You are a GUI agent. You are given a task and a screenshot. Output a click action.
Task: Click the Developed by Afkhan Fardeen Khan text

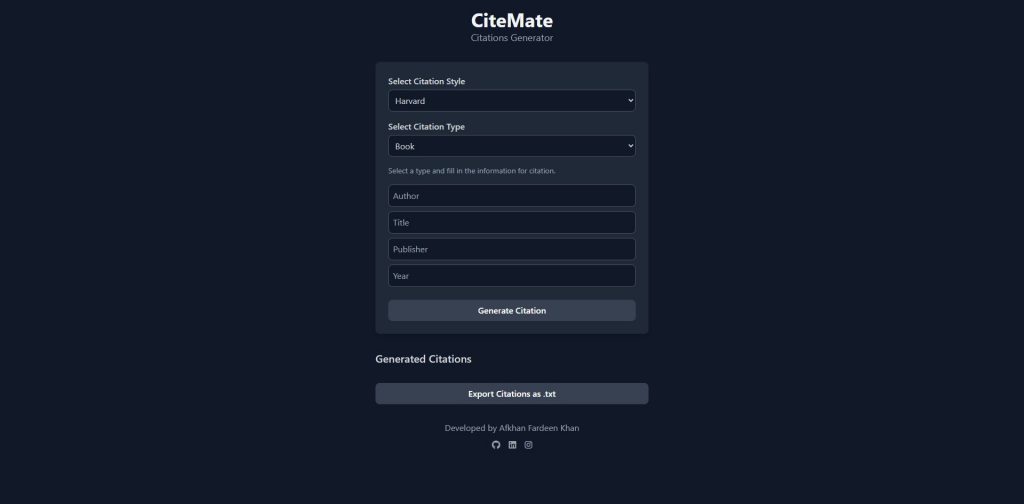click(x=511, y=428)
